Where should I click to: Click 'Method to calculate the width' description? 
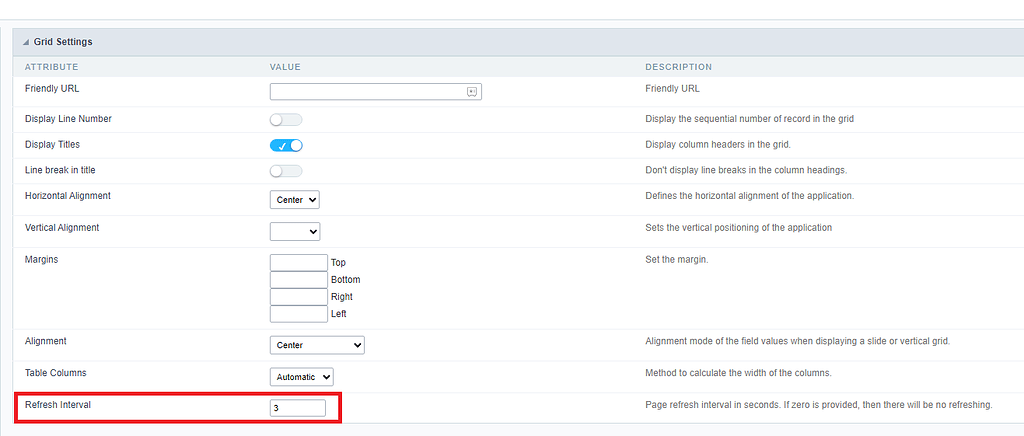pyautogui.click(x=738, y=373)
